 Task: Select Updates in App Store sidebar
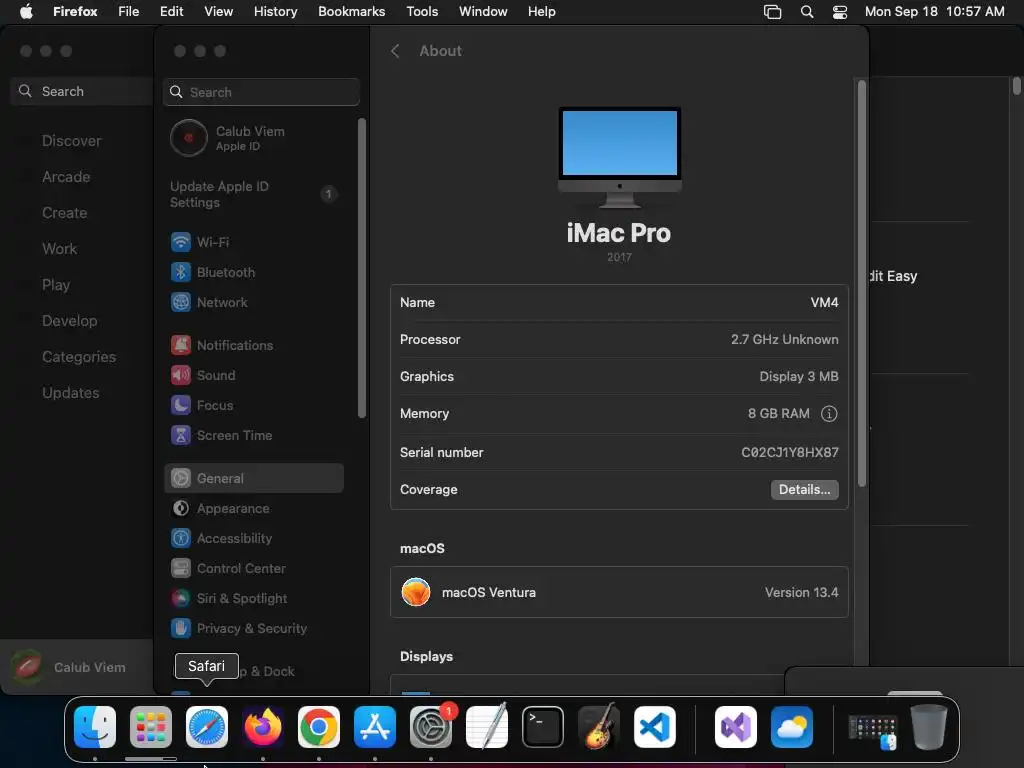click(x=71, y=392)
